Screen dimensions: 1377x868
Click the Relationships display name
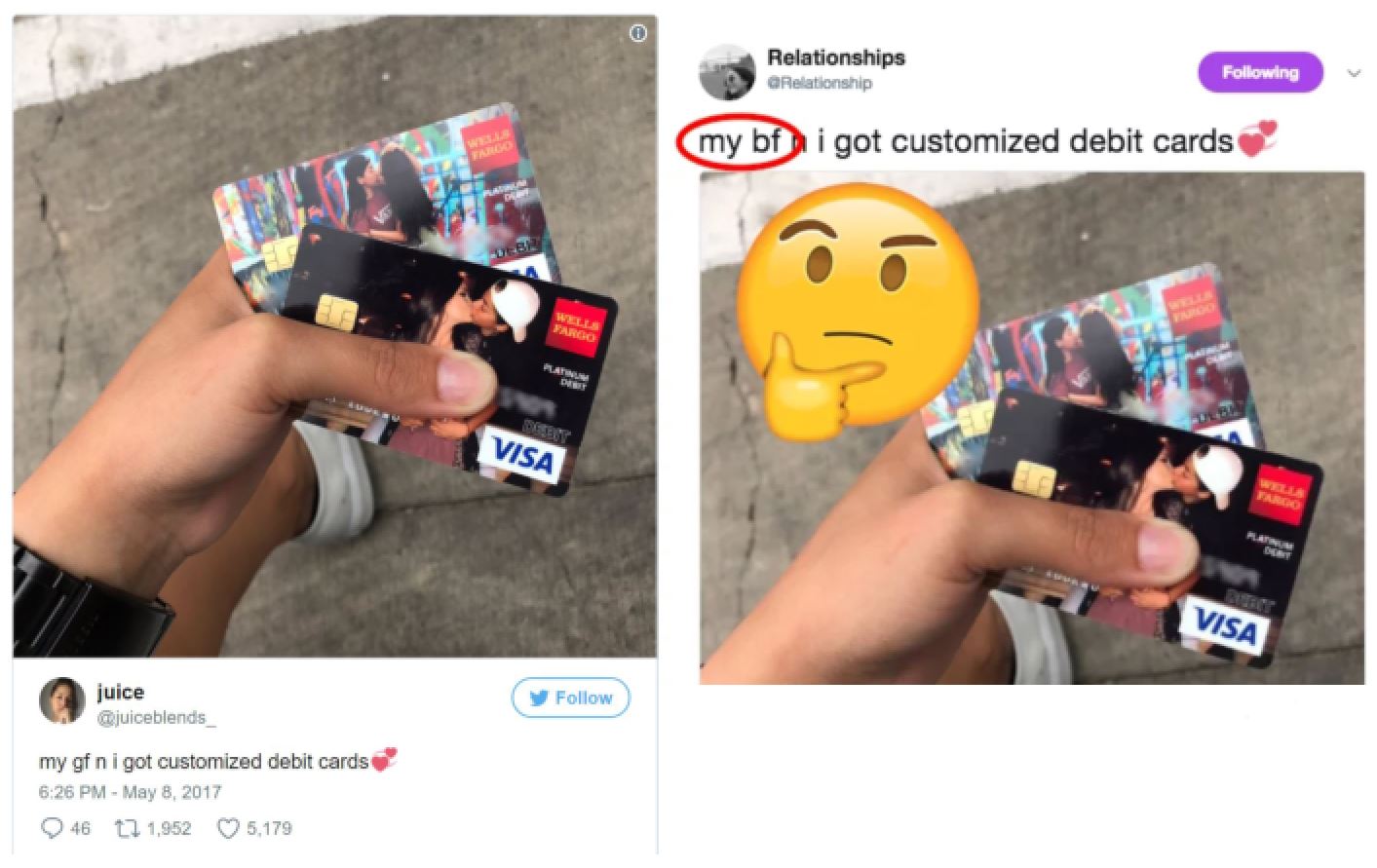coord(836,57)
